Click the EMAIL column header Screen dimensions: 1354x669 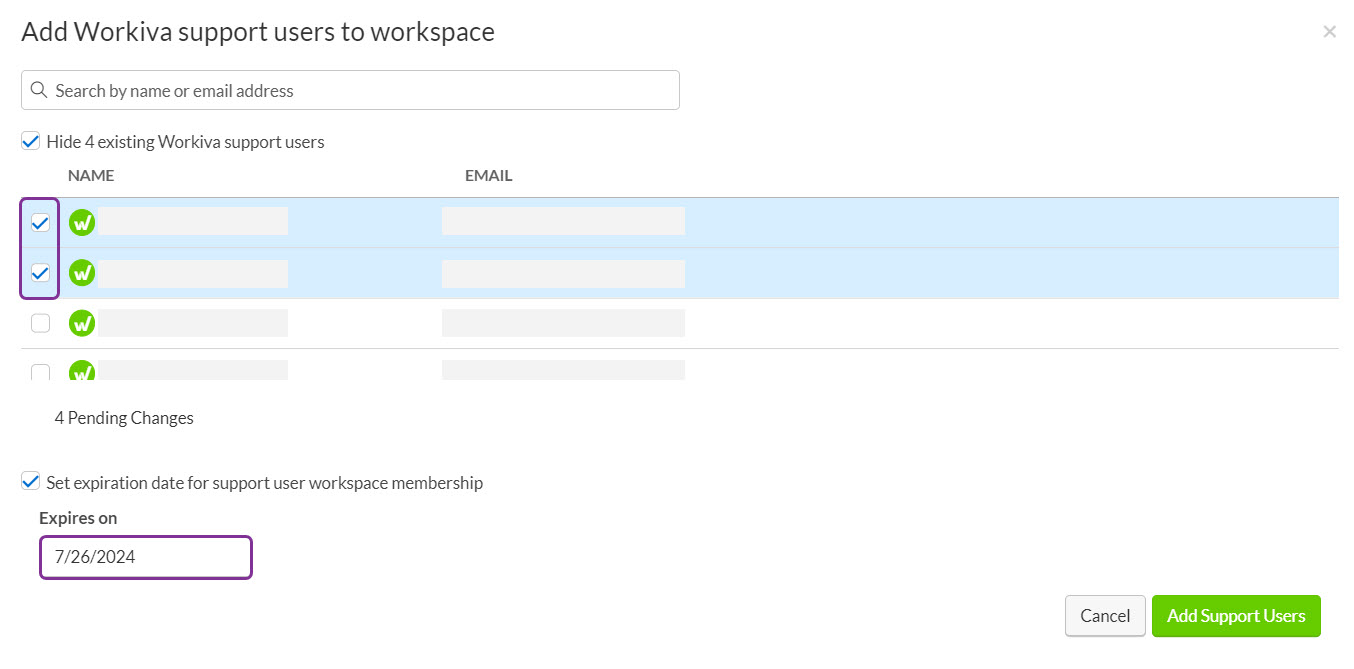pyautogui.click(x=488, y=175)
